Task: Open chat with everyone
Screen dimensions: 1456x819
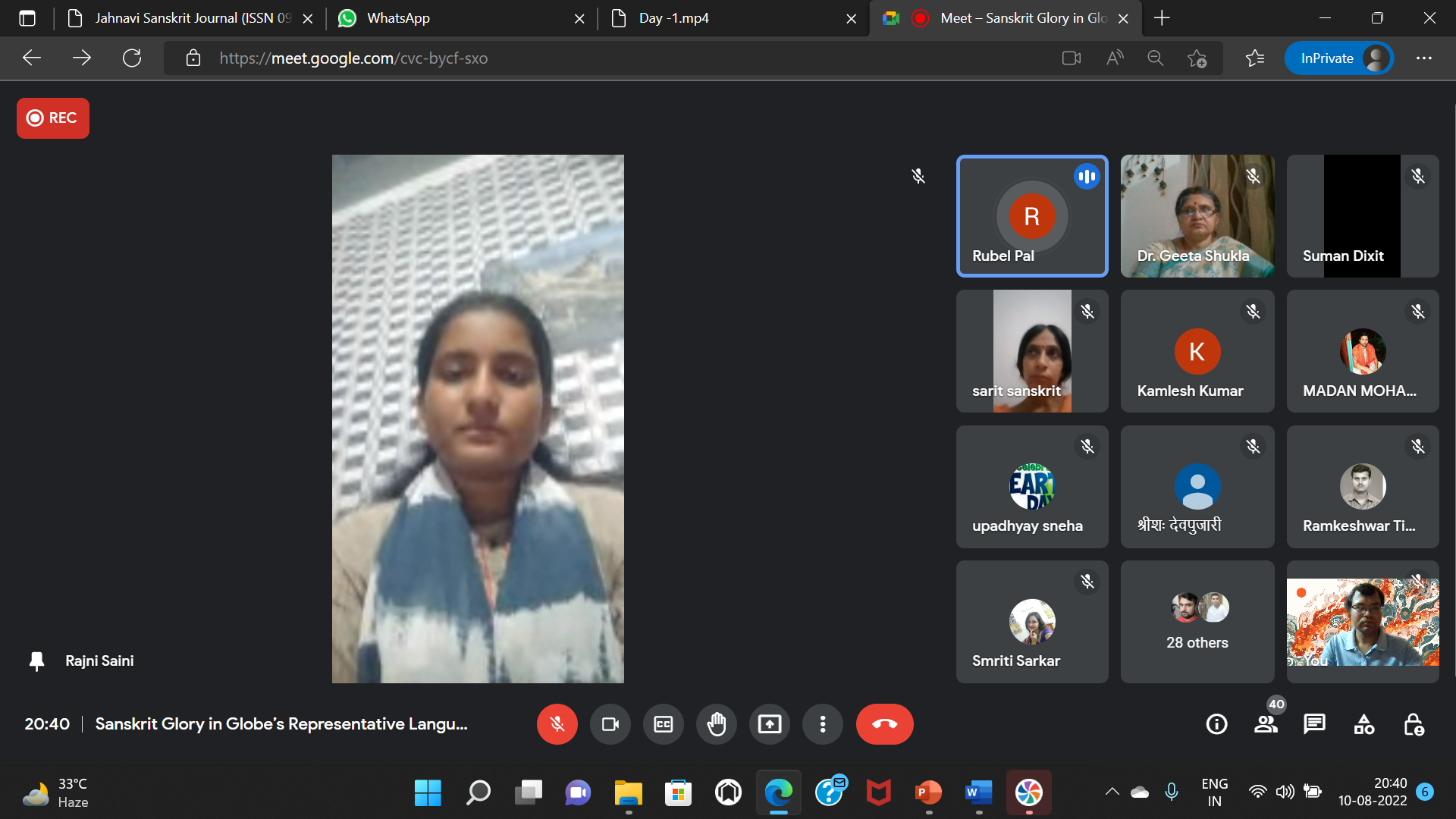Action: (x=1314, y=724)
